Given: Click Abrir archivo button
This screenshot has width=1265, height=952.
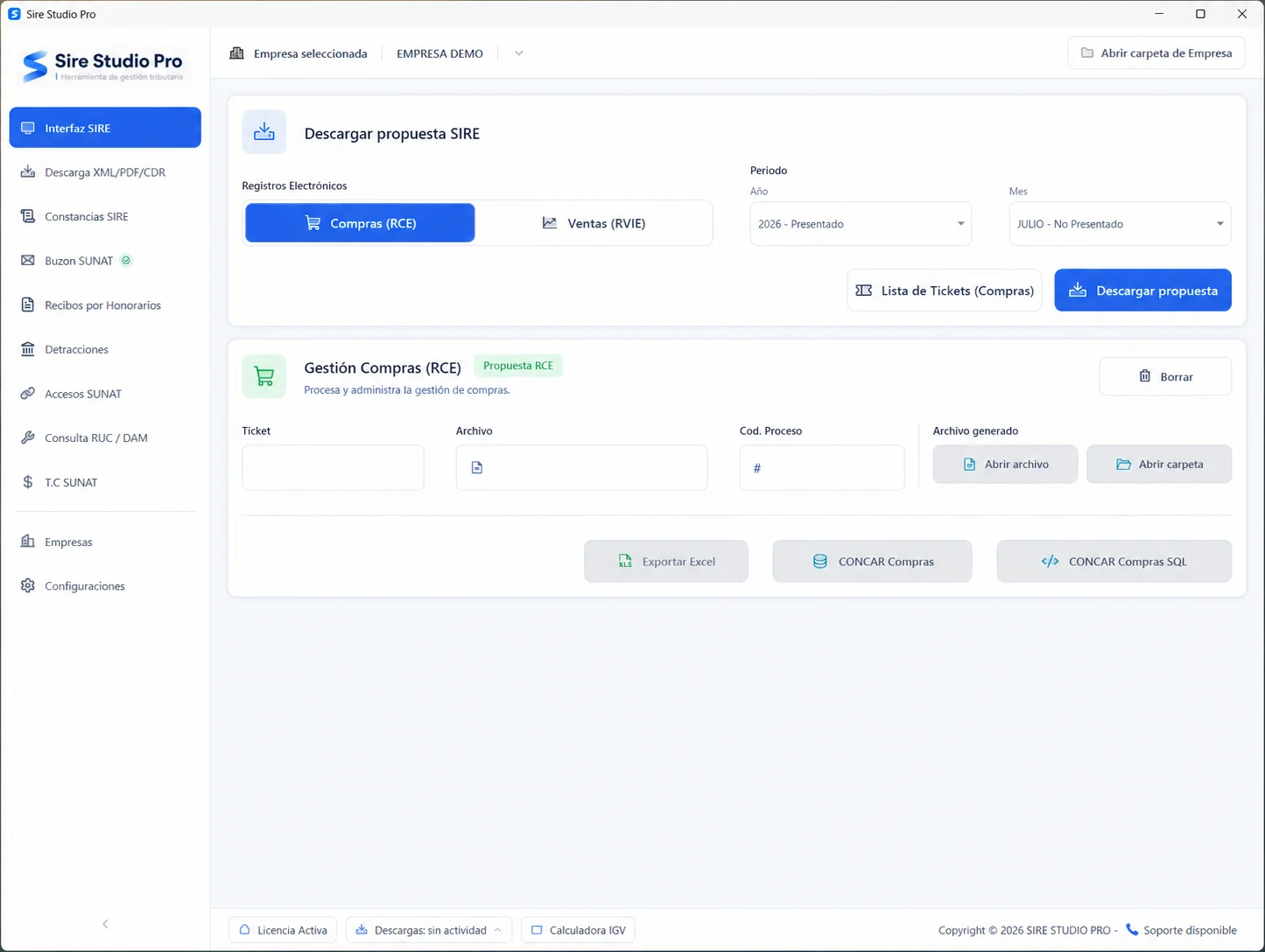Looking at the screenshot, I should pyautogui.click(x=1005, y=465).
